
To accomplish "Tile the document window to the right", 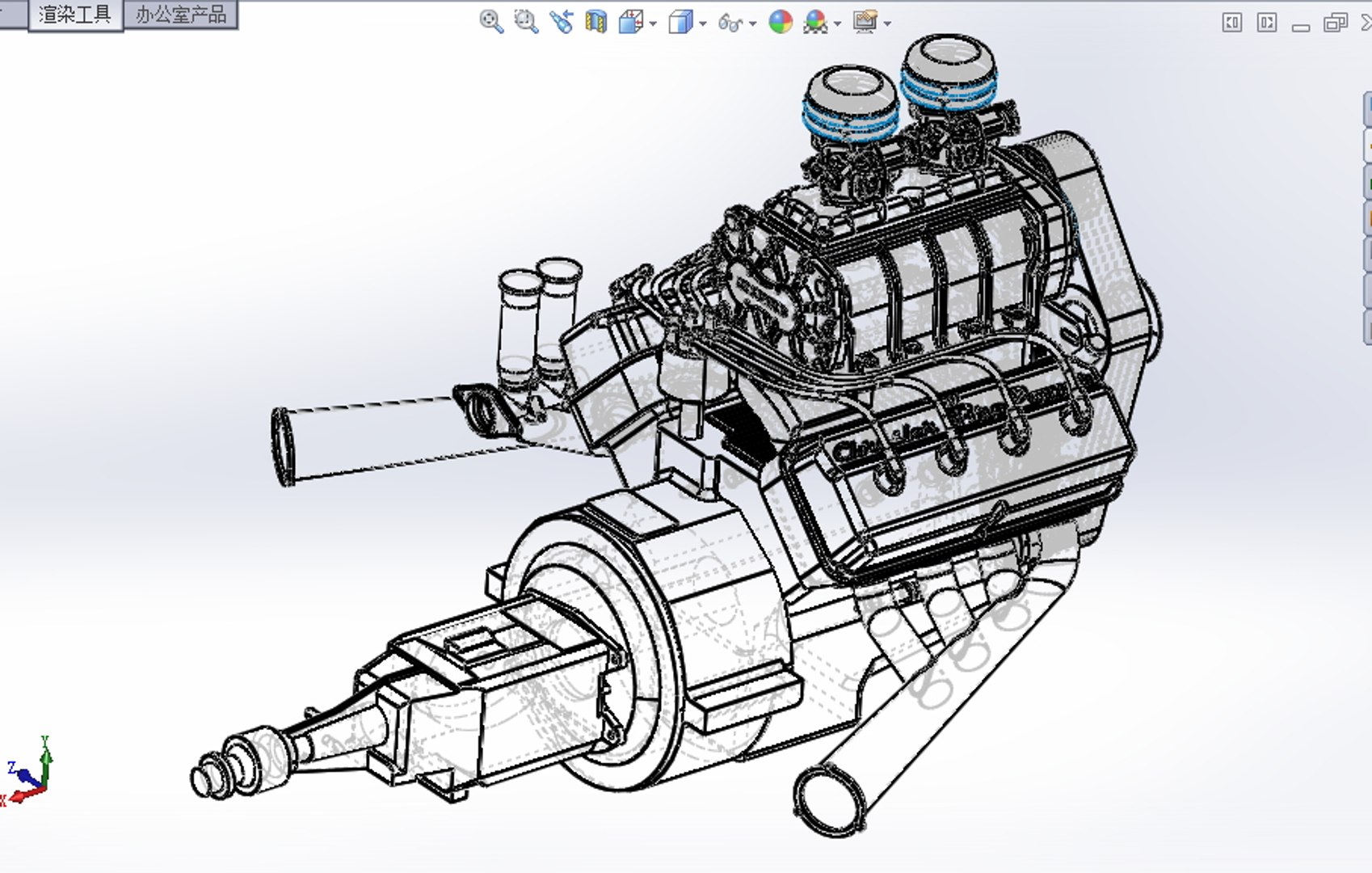I will pyautogui.click(x=1267, y=23).
